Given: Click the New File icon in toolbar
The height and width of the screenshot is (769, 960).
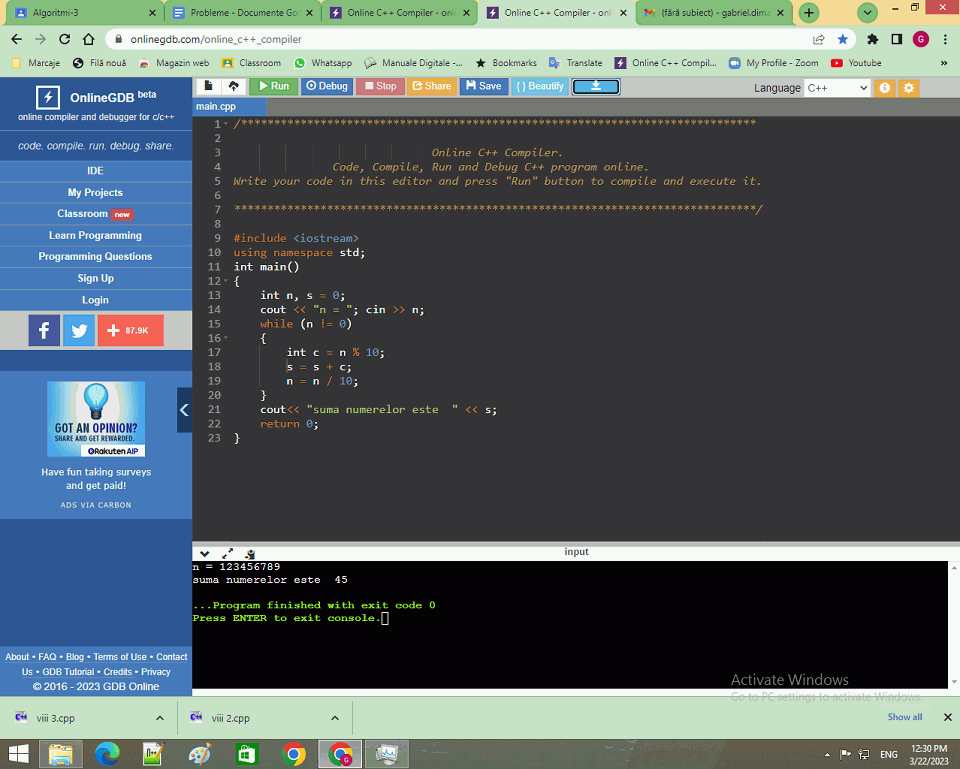Looking at the screenshot, I should coord(208,87).
